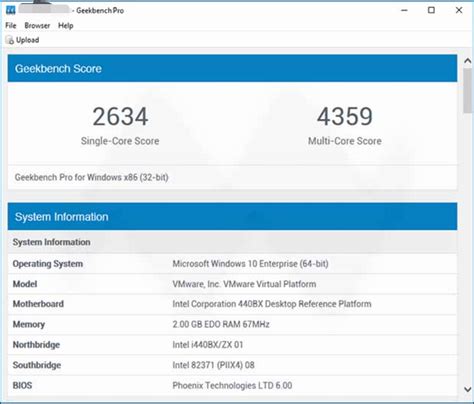Minimize the Geekbench Pro window
The height and width of the screenshot is (404, 474).
coord(404,10)
